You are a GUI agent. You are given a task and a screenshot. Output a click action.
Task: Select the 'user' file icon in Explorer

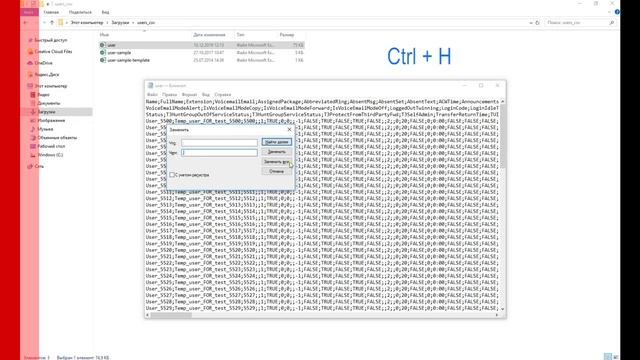pos(102,45)
